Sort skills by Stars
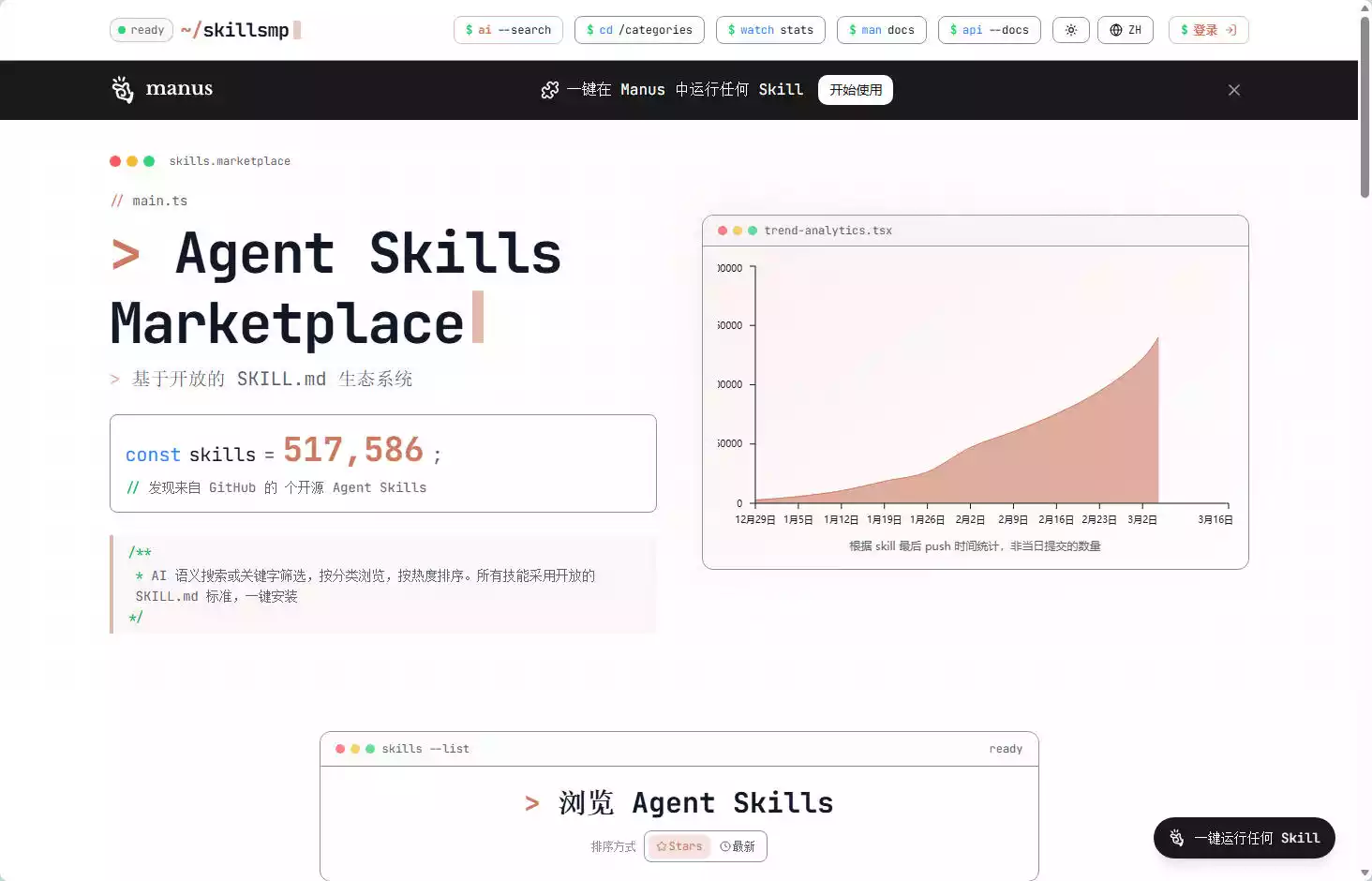 click(679, 846)
